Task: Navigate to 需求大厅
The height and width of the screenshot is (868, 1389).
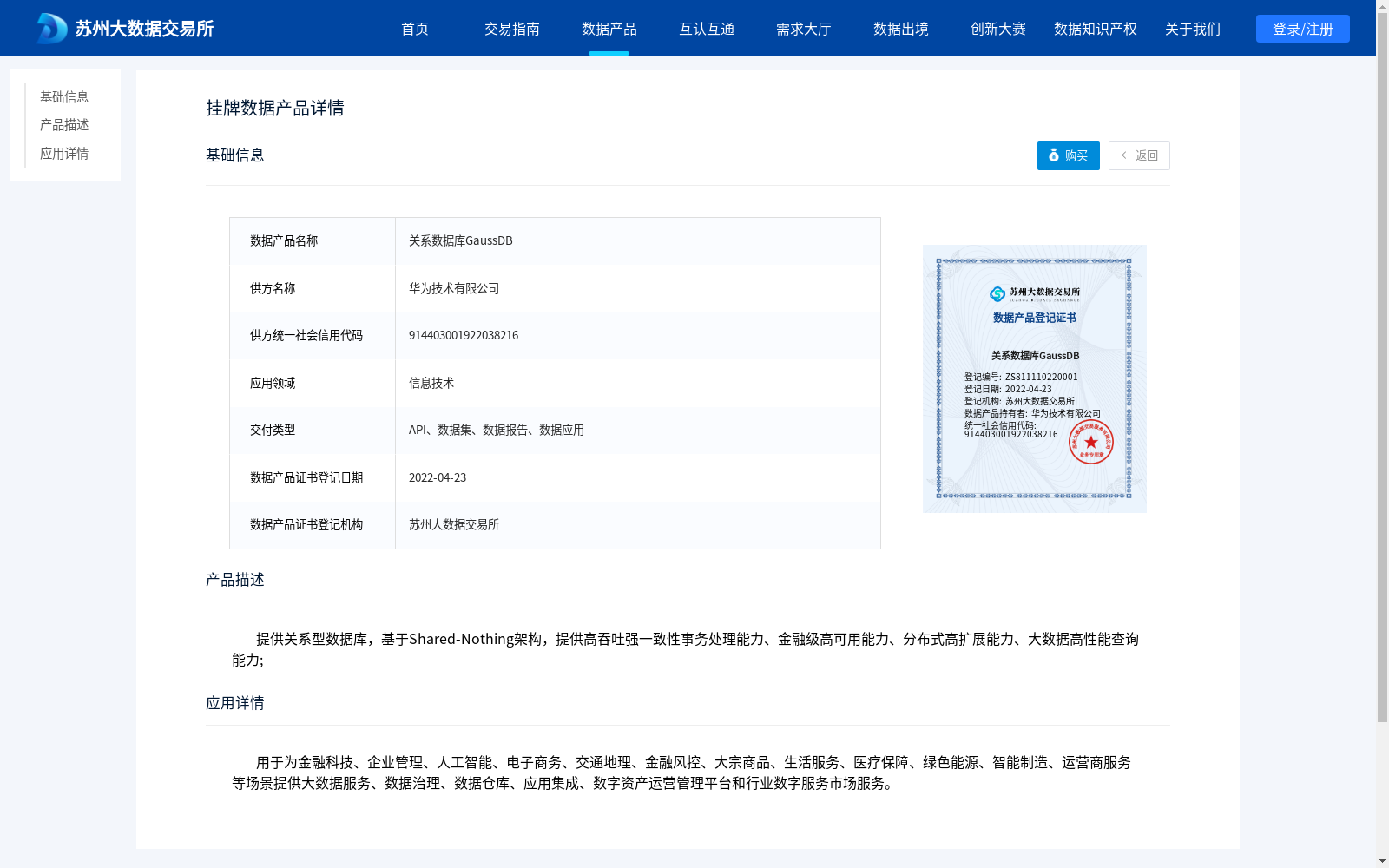Action: click(x=804, y=29)
